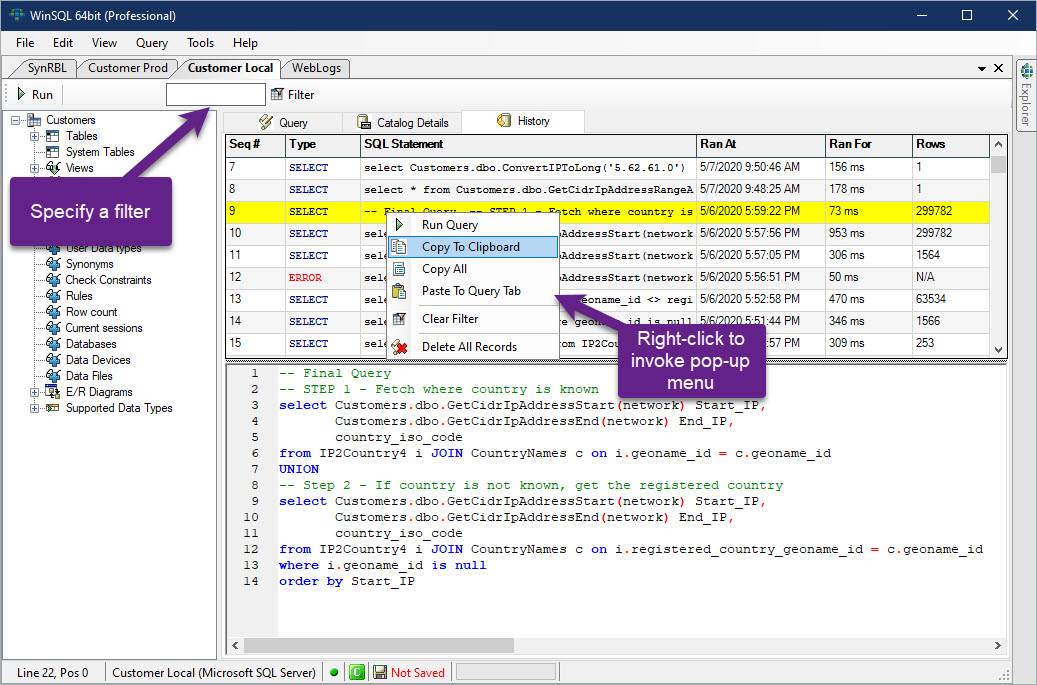Image resolution: width=1037 pixels, height=685 pixels.
Task: Sort history by Seq # column
Action: tap(255, 144)
